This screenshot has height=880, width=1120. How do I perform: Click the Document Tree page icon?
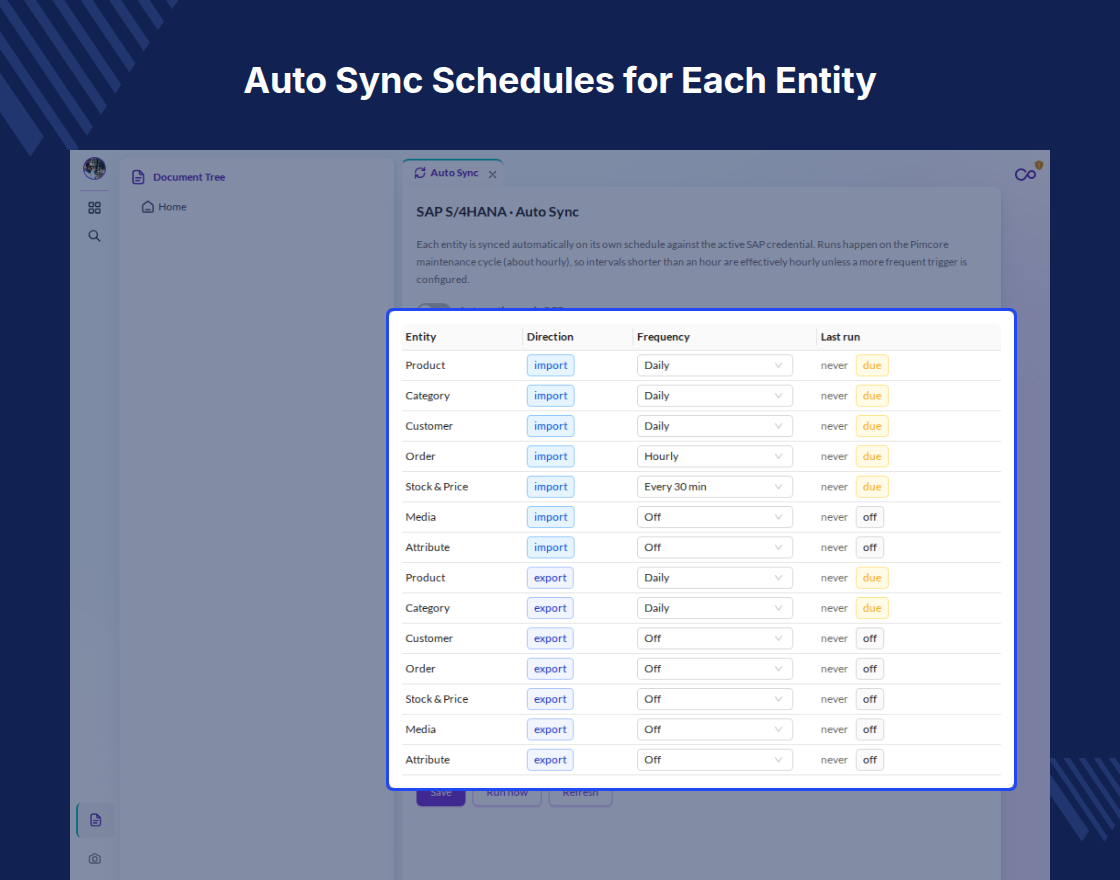[139, 177]
